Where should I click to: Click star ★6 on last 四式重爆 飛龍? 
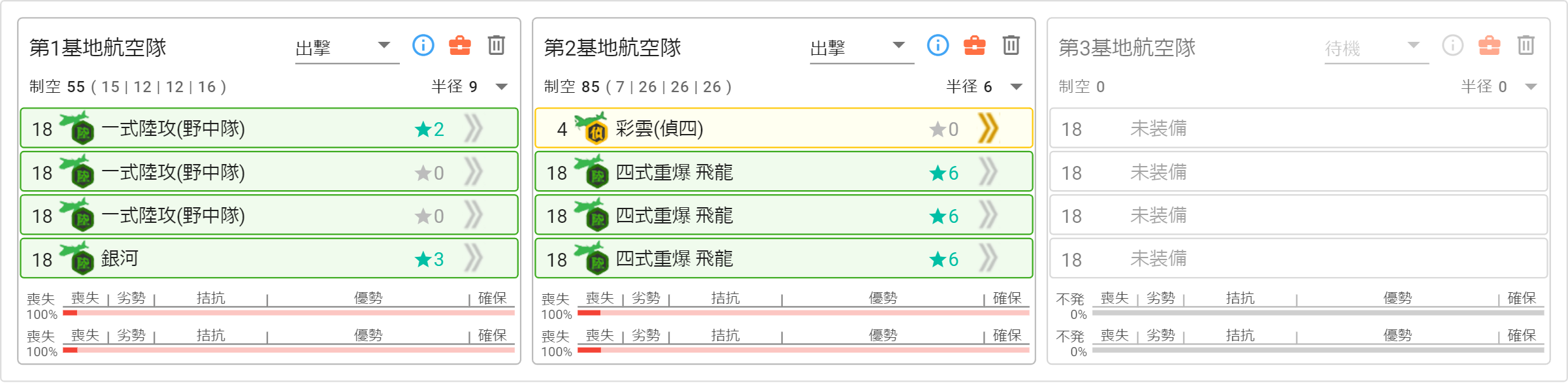945,260
